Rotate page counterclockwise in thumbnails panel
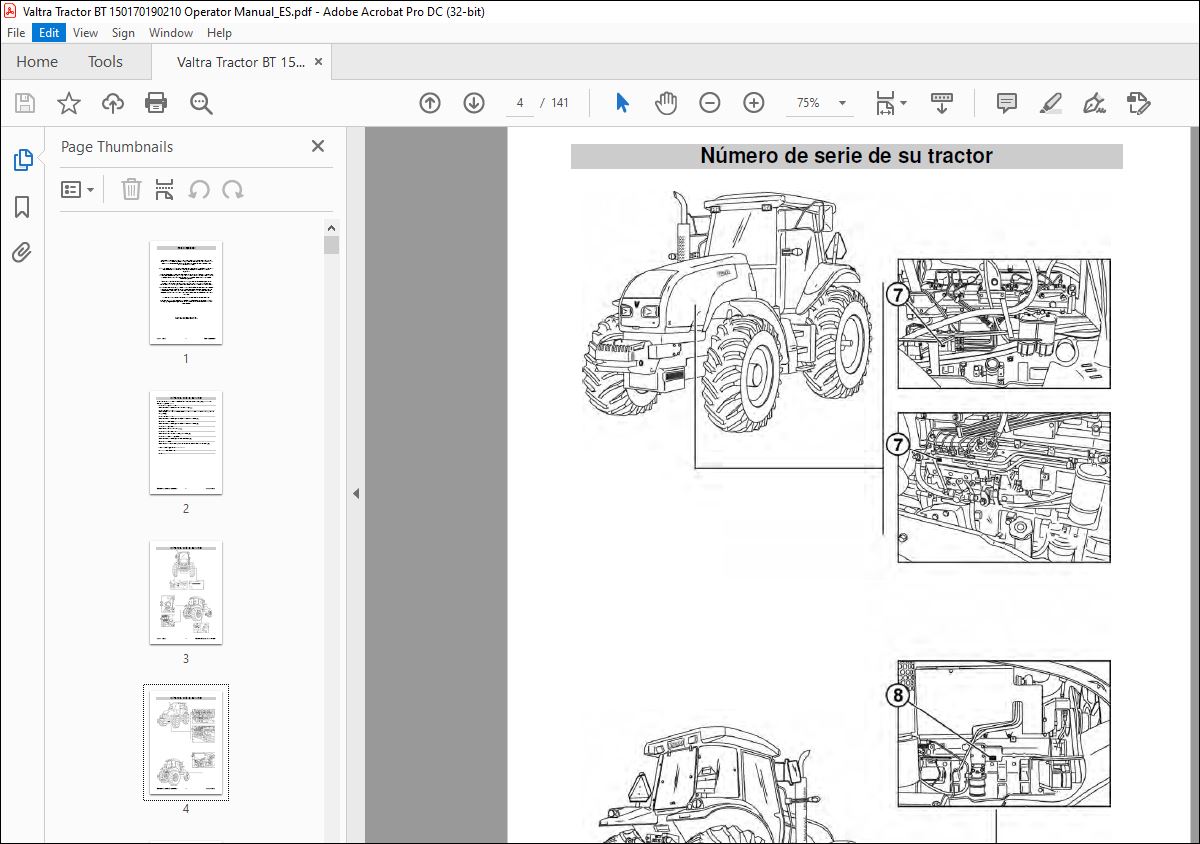1200x844 pixels. point(199,189)
